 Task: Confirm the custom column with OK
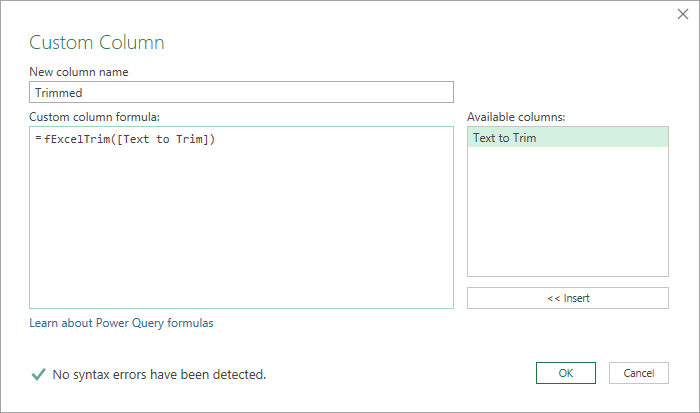pyautogui.click(x=566, y=373)
